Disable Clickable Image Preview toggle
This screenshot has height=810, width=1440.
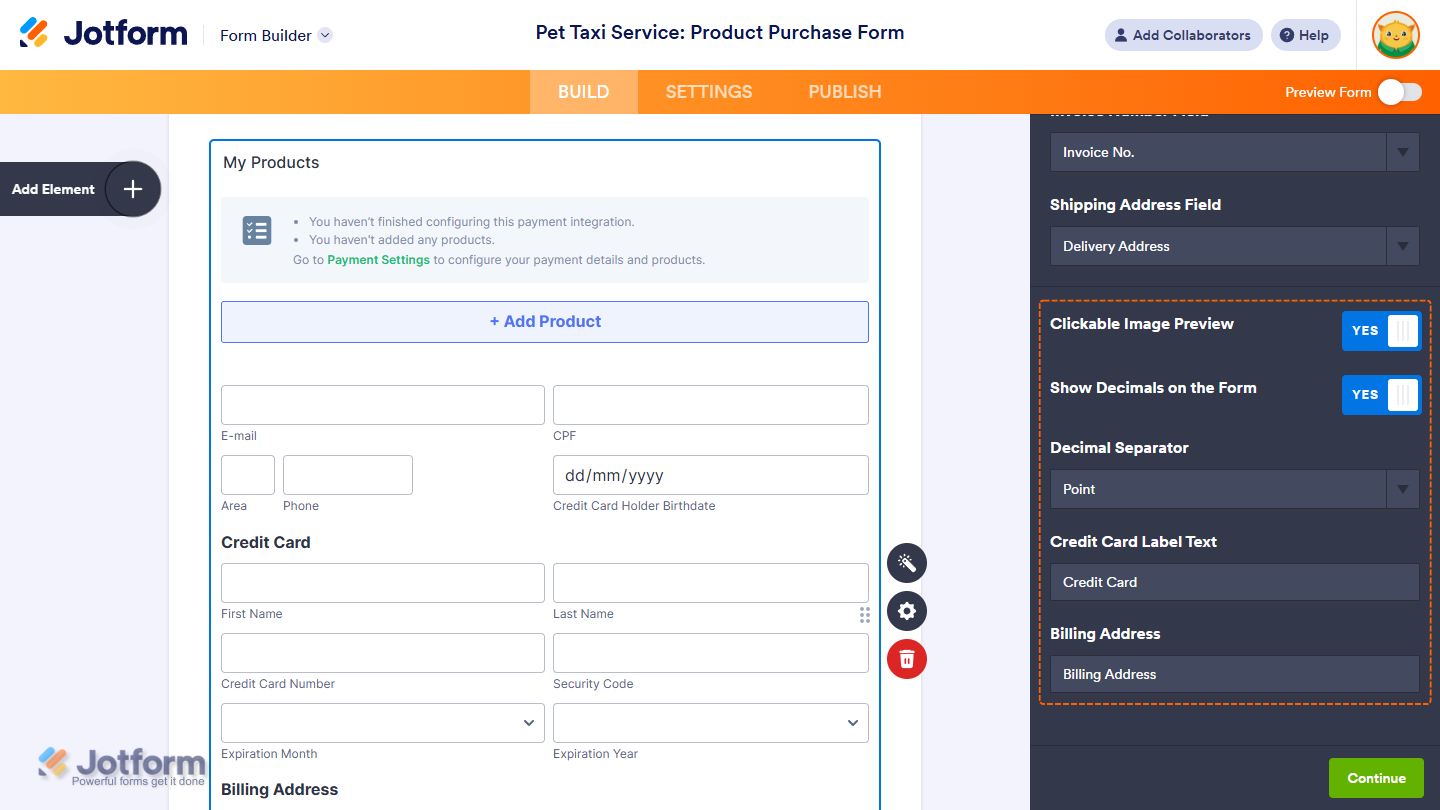click(x=1381, y=331)
